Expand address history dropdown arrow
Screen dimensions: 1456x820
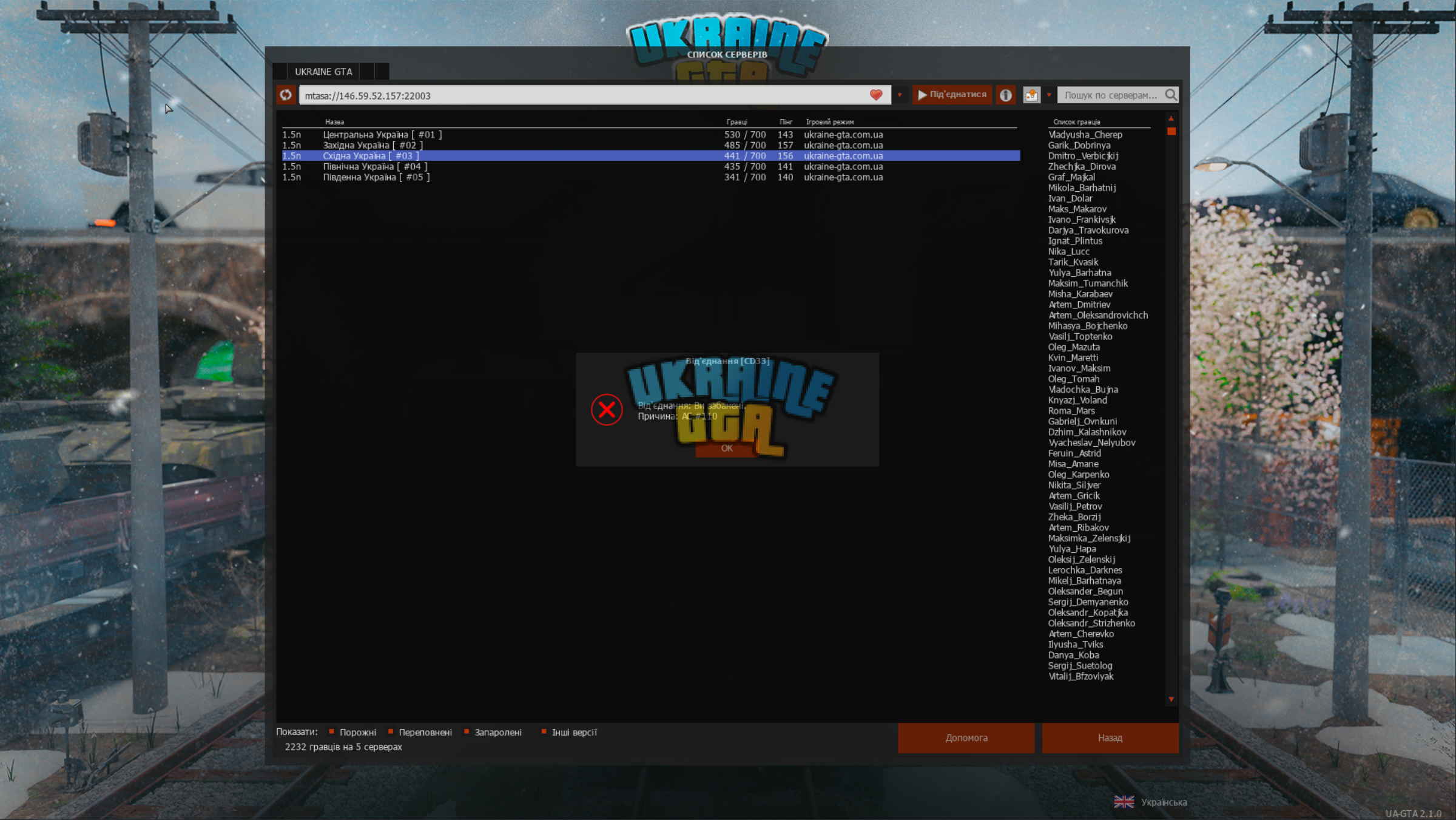(900, 95)
